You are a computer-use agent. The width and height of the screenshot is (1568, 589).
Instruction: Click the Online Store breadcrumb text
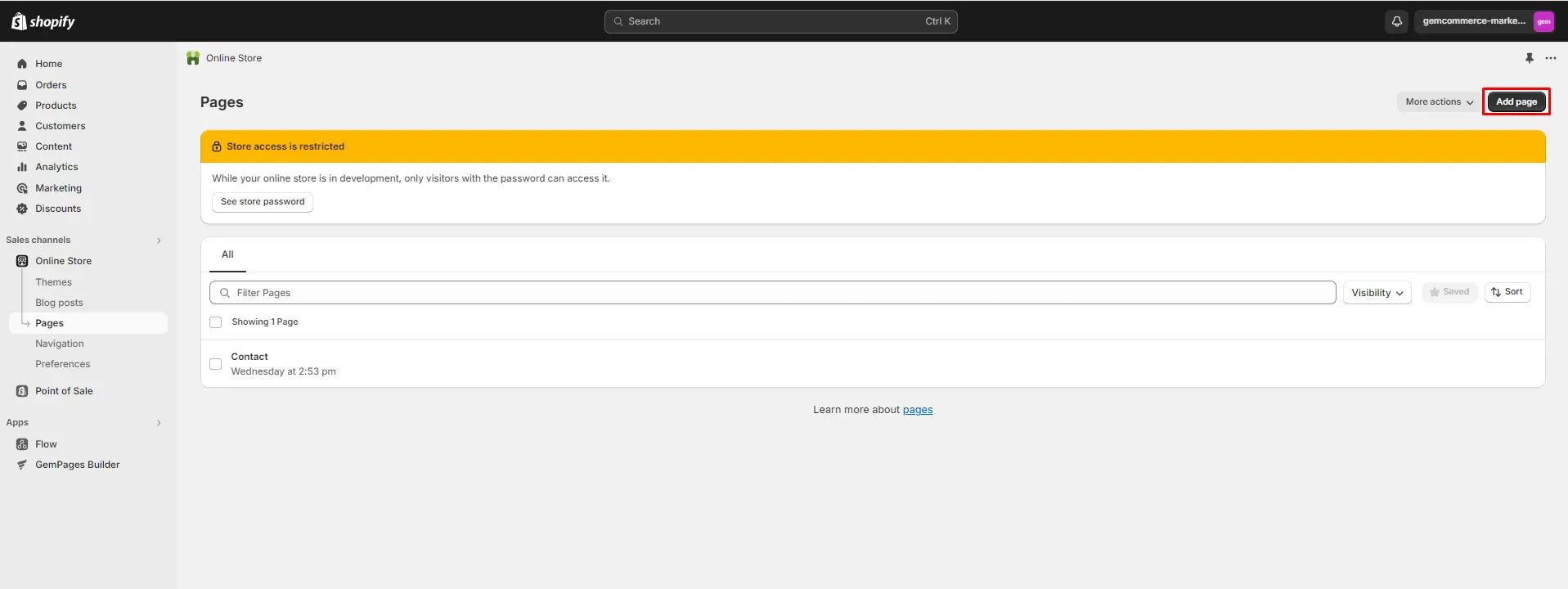[x=234, y=58]
